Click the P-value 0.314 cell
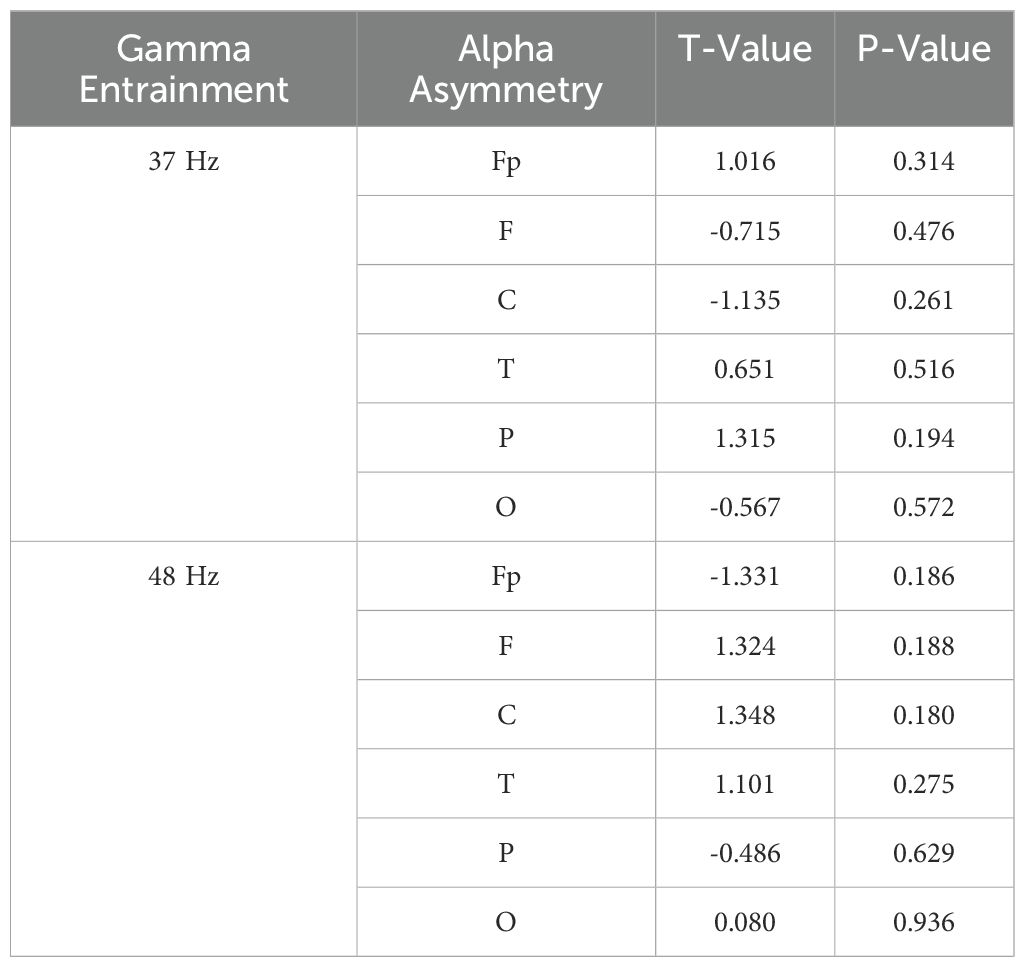The width and height of the screenshot is (1025, 967). (924, 161)
